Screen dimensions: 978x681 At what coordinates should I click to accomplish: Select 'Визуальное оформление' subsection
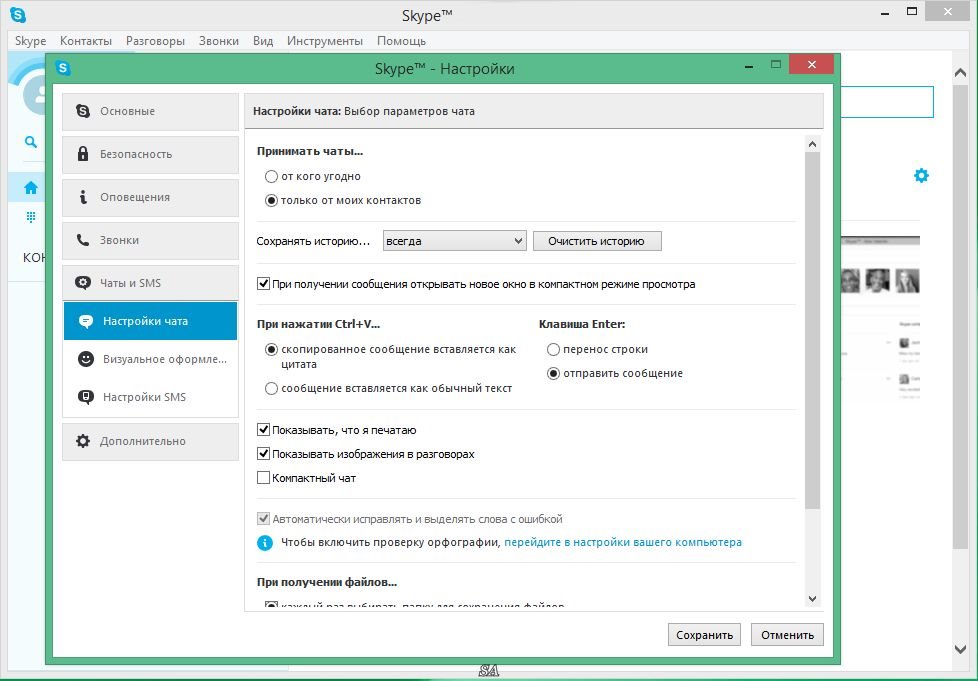point(150,359)
